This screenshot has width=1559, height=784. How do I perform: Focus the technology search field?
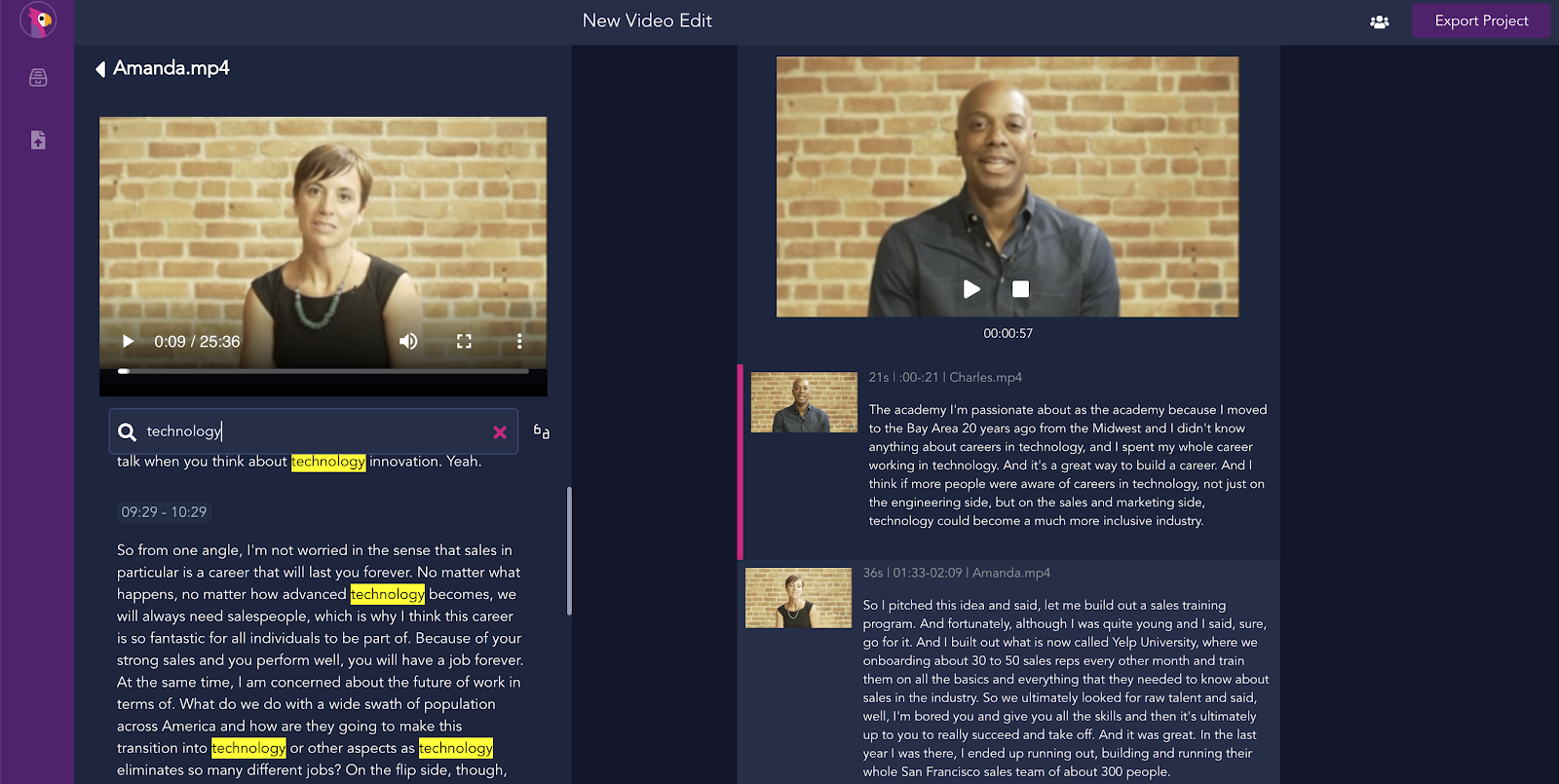click(x=312, y=431)
